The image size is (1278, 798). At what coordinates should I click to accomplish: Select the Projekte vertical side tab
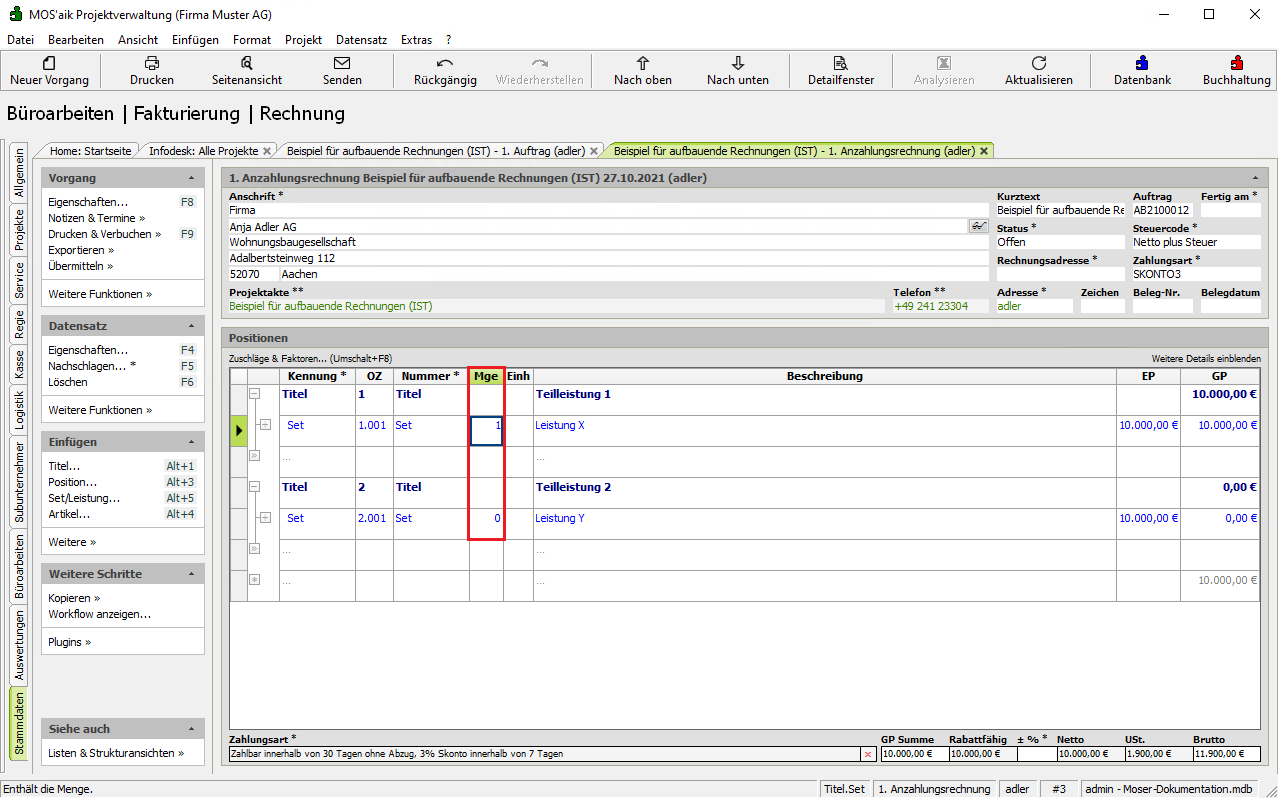pyautogui.click(x=18, y=230)
